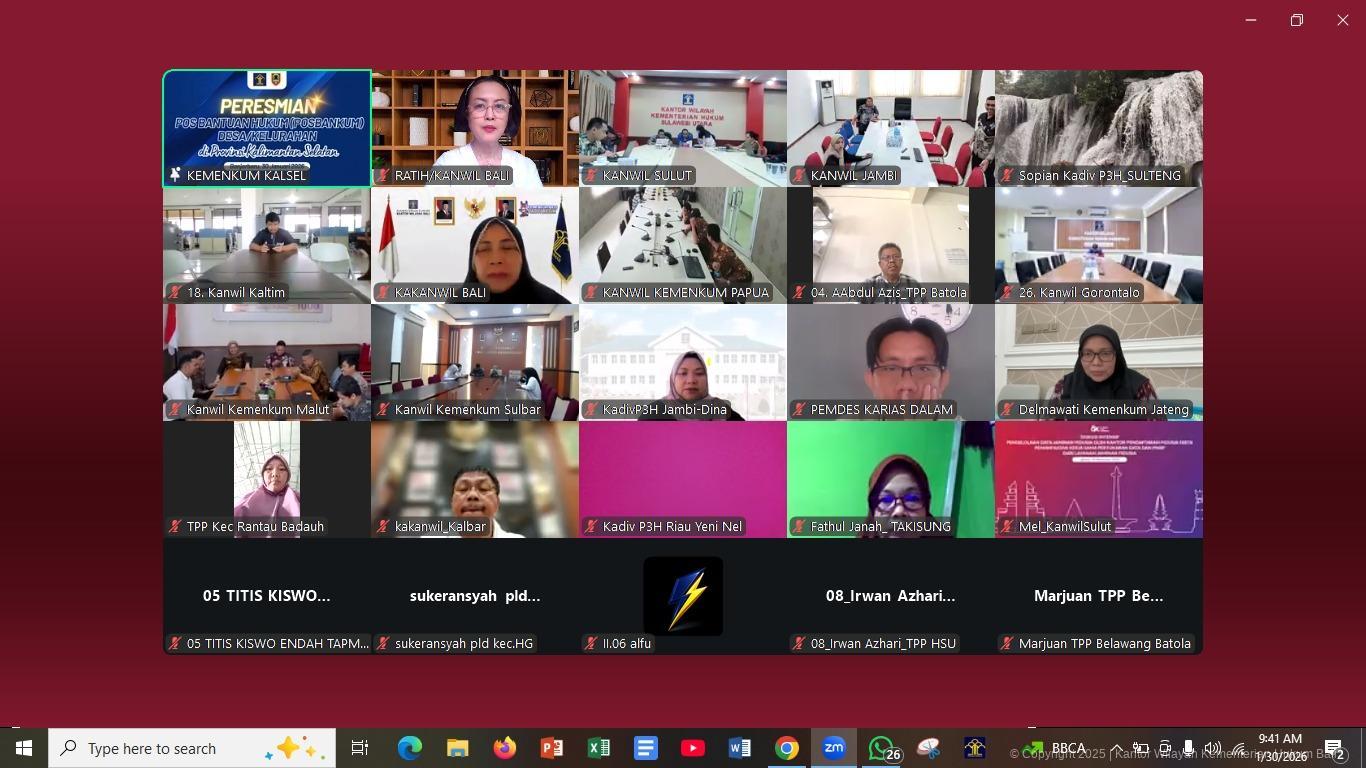This screenshot has height=768, width=1366.
Task: Select the II.06 alfu participant tile
Action: [683, 596]
